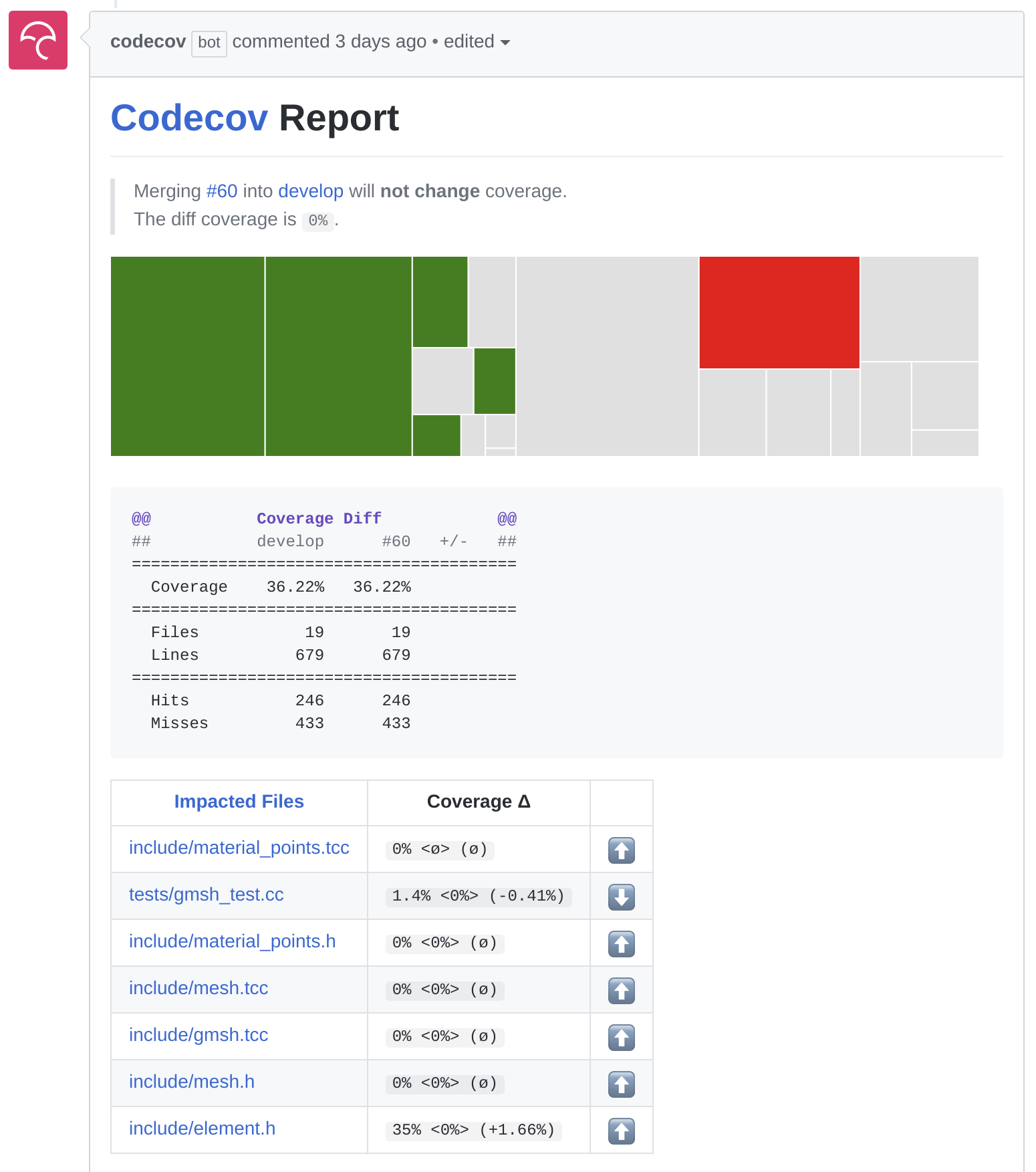1036x1172 pixels.
Task: Click up arrow icon for element.h row
Action: [622, 1131]
